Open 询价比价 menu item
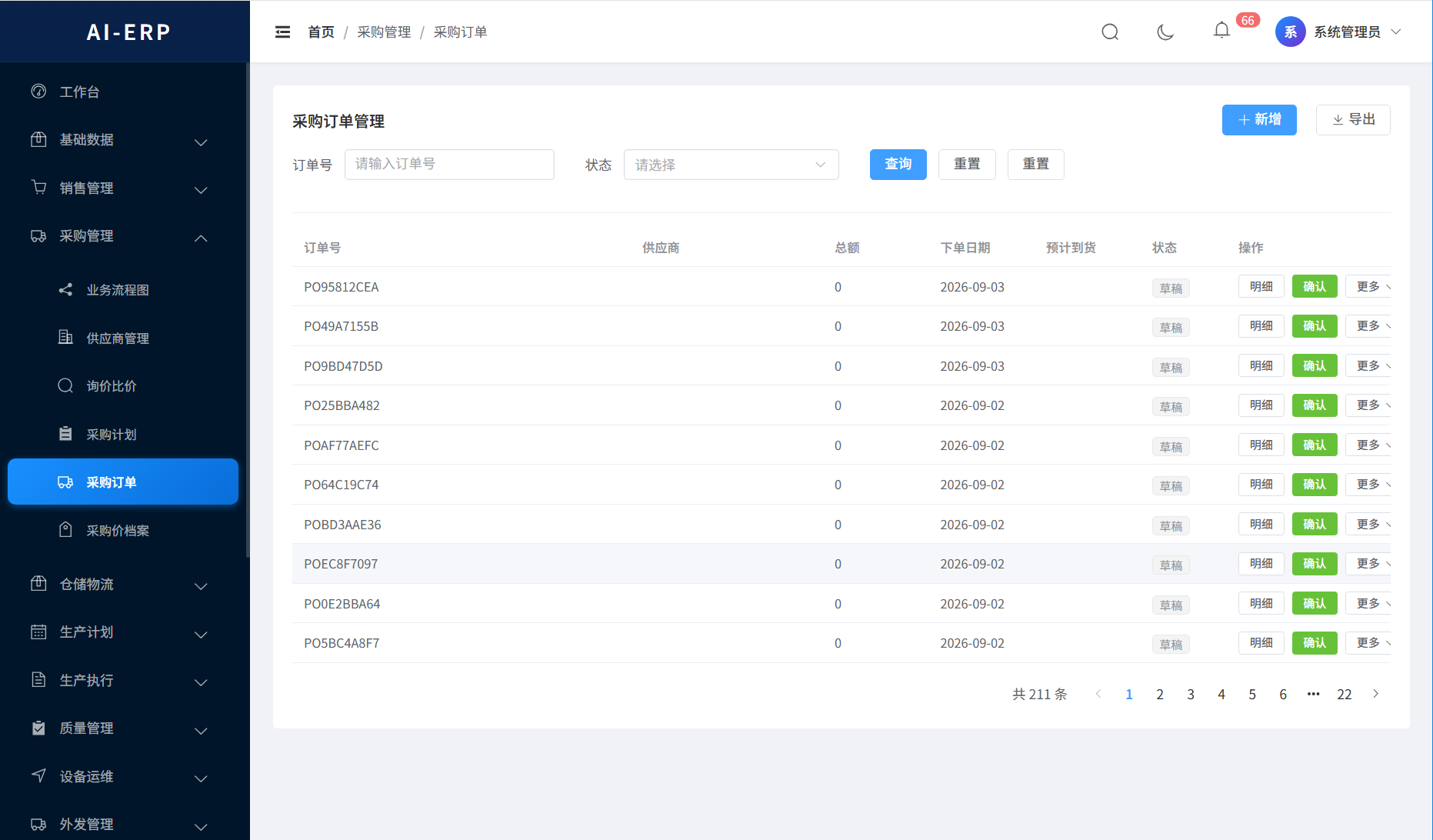 [x=123, y=386]
